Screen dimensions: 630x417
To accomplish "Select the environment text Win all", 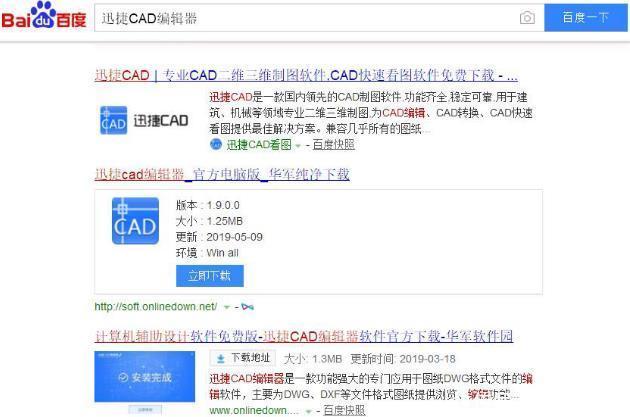I will (222, 253).
